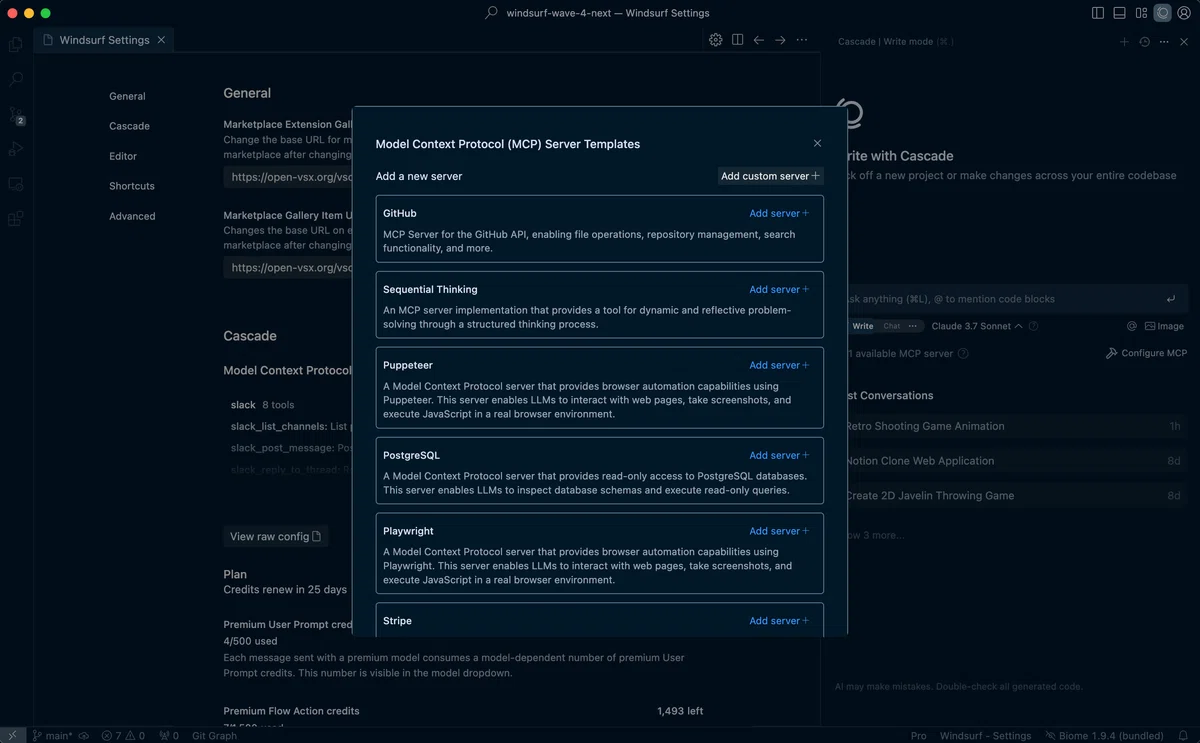This screenshot has width=1200, height=743.
Task: Click the main* branch in status bar
Action: [x=52, y=736]
